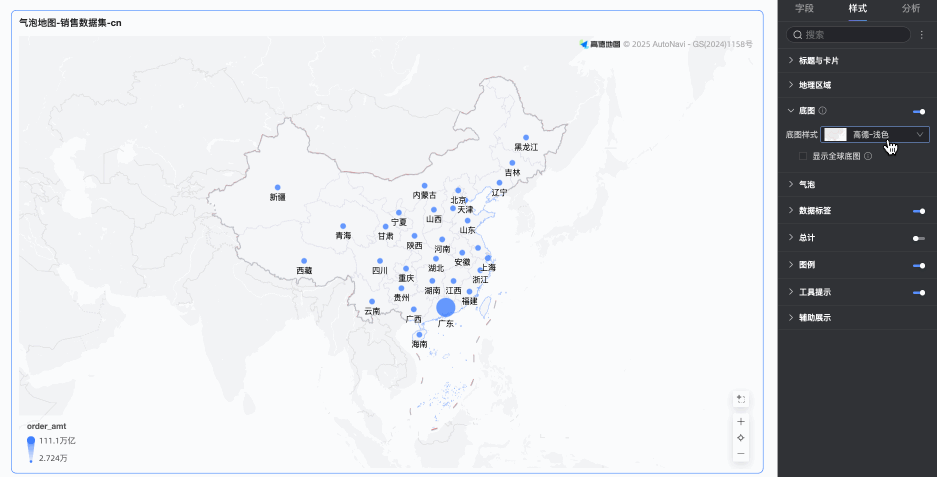937x477 pixels.
Task: Click the info icon beside 显示全球底图
Action: click(868, 156)
